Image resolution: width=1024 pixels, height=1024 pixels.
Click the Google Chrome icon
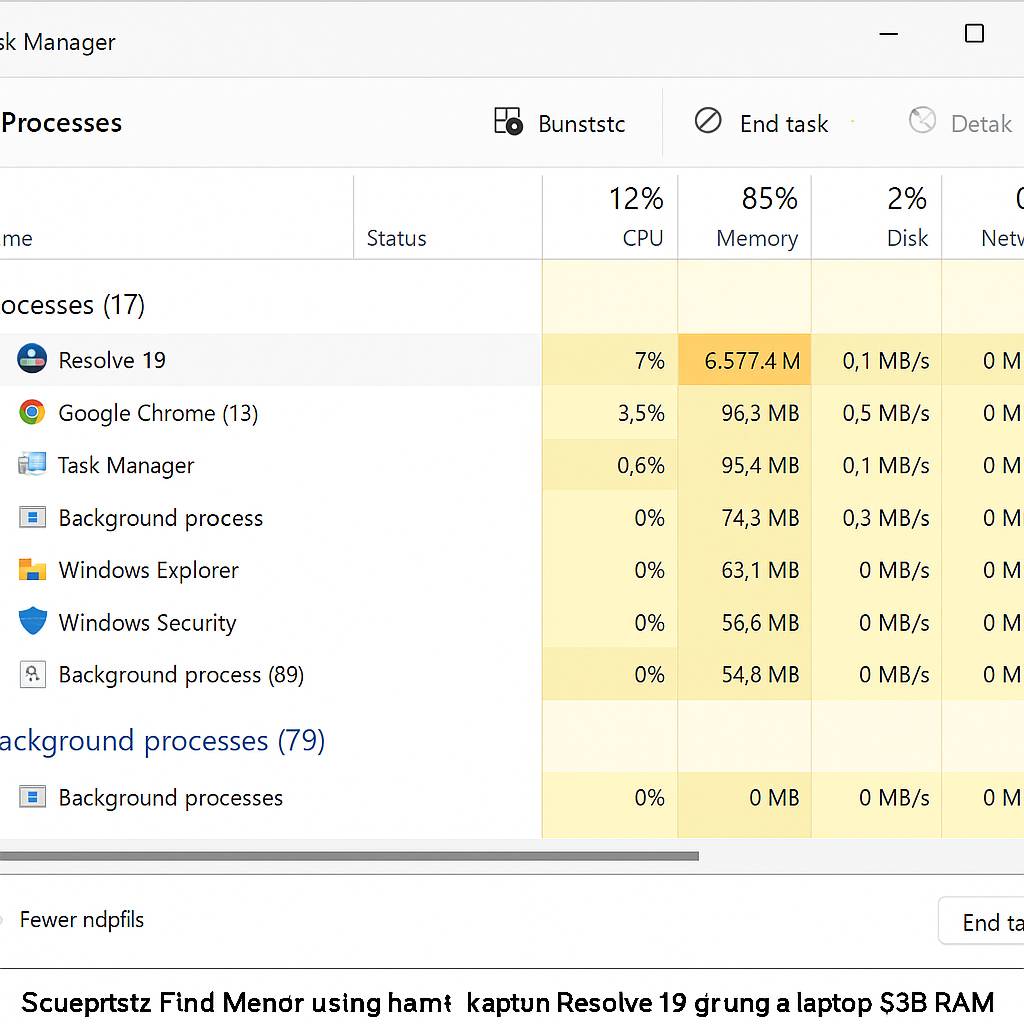click(32, 413)
